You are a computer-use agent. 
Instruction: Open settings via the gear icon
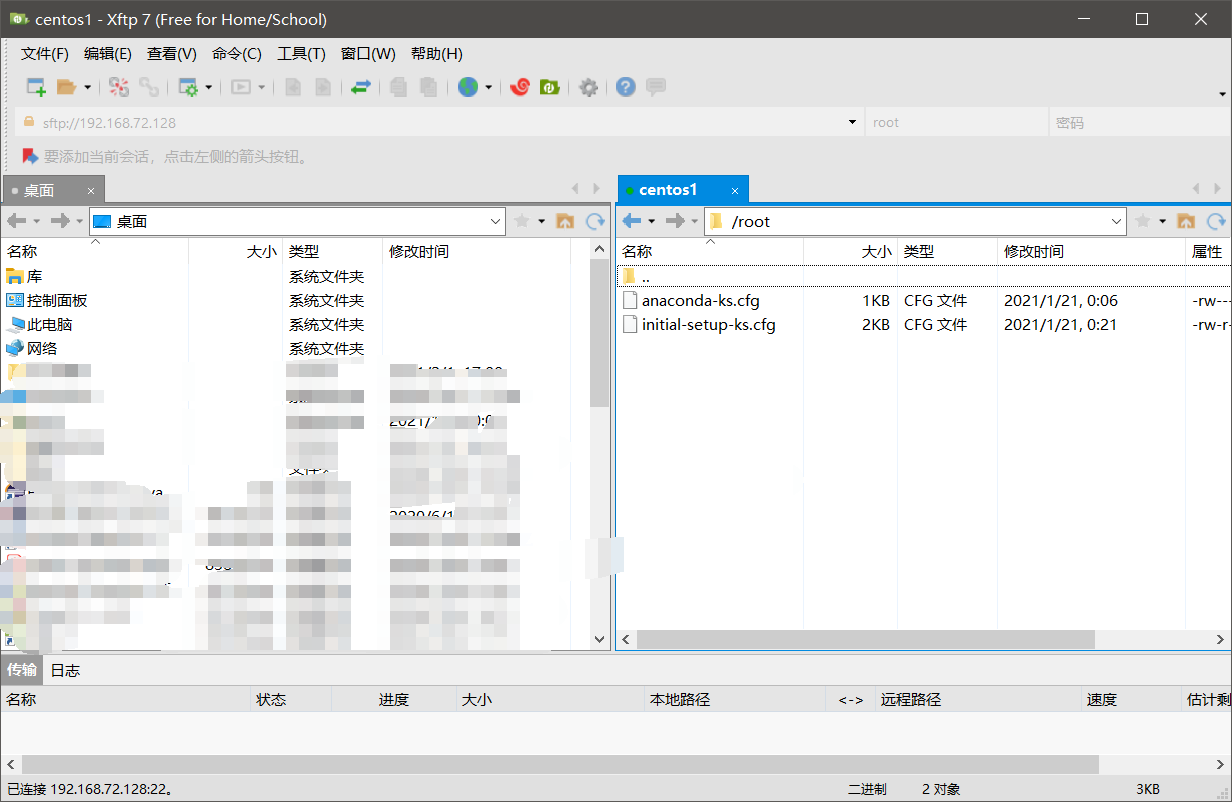coord(588,87)
